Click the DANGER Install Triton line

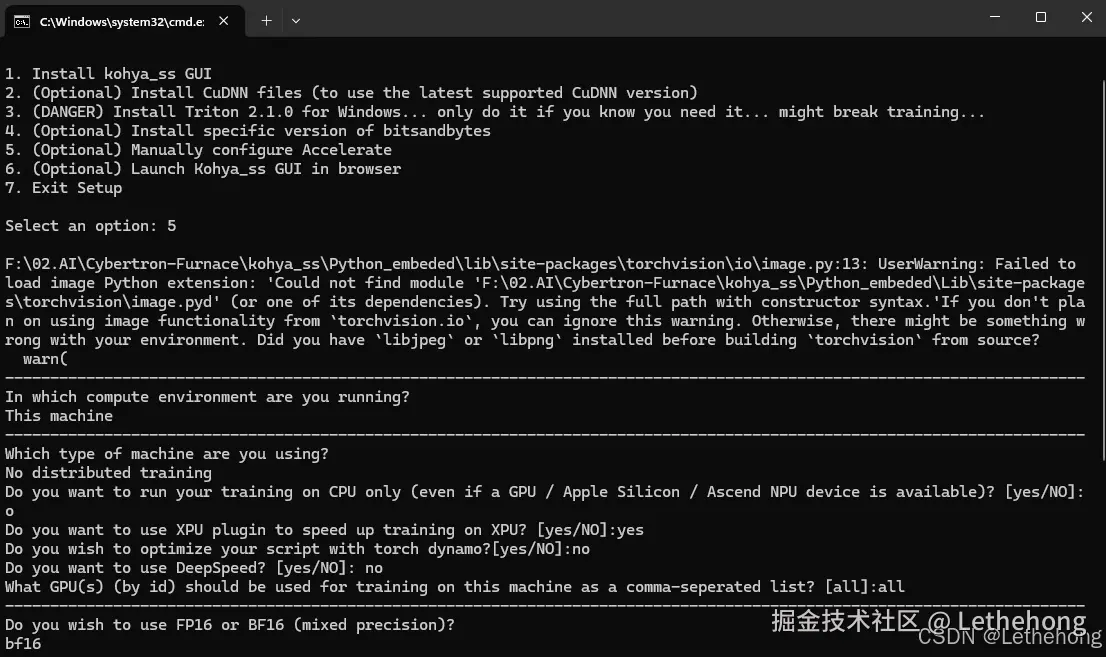click(494, 112)
